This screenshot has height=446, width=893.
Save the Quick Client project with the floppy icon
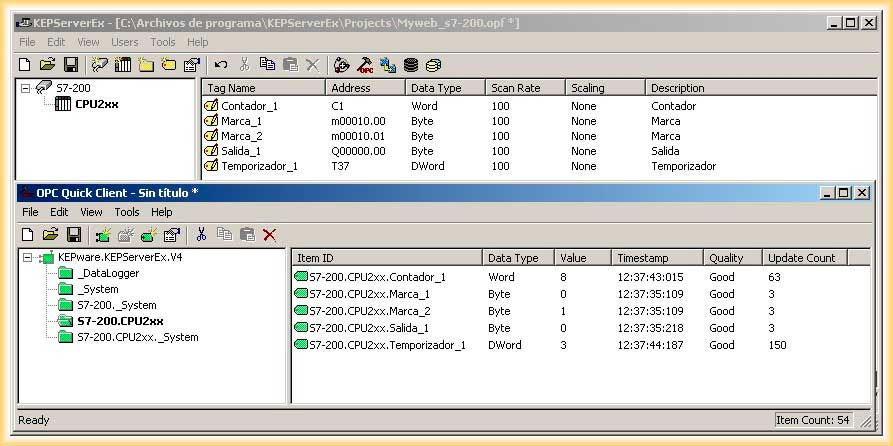tap(73, 235)
